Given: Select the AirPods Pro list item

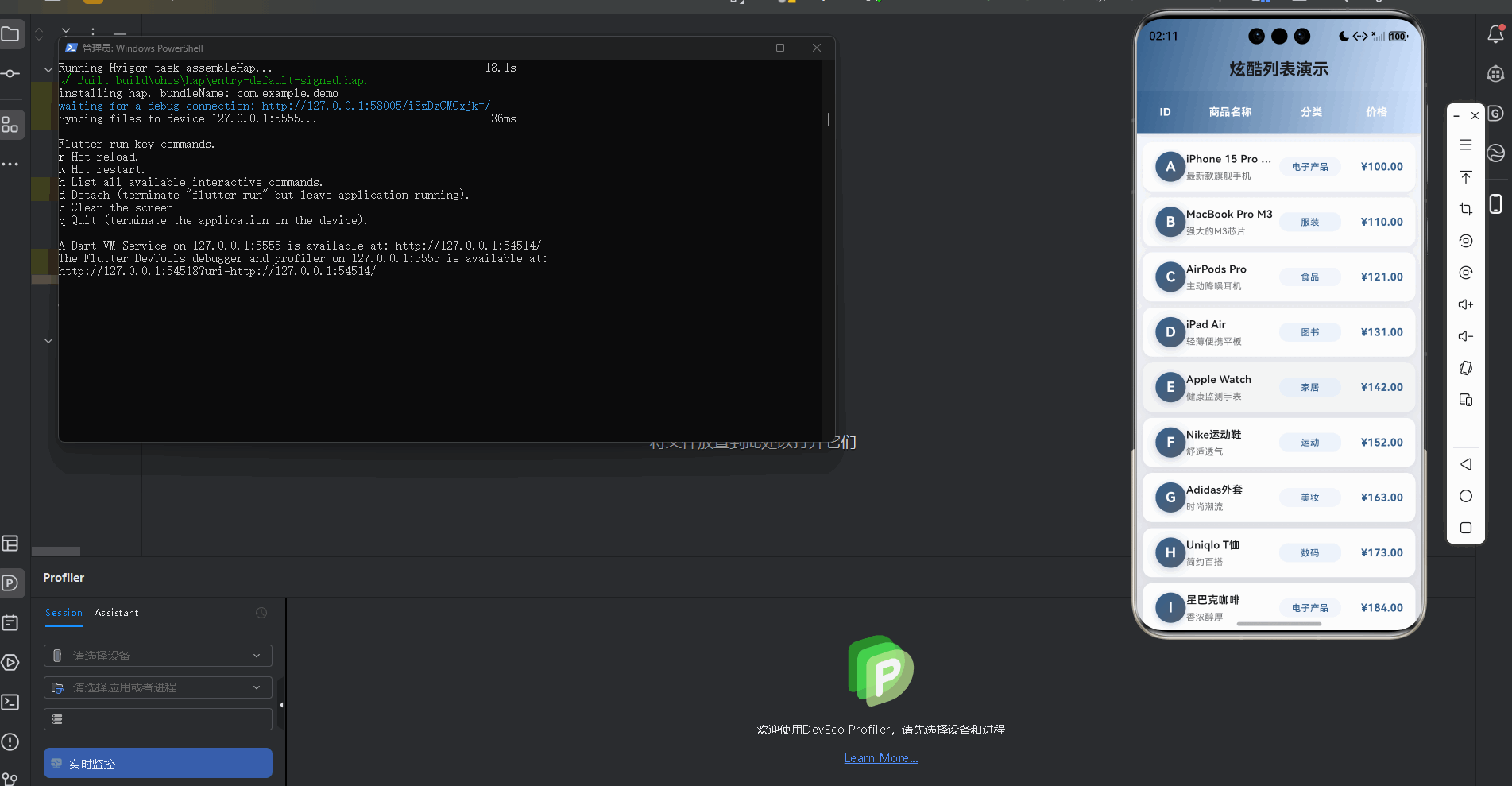Looking at the screenshot, I should tap(1278, 277).
